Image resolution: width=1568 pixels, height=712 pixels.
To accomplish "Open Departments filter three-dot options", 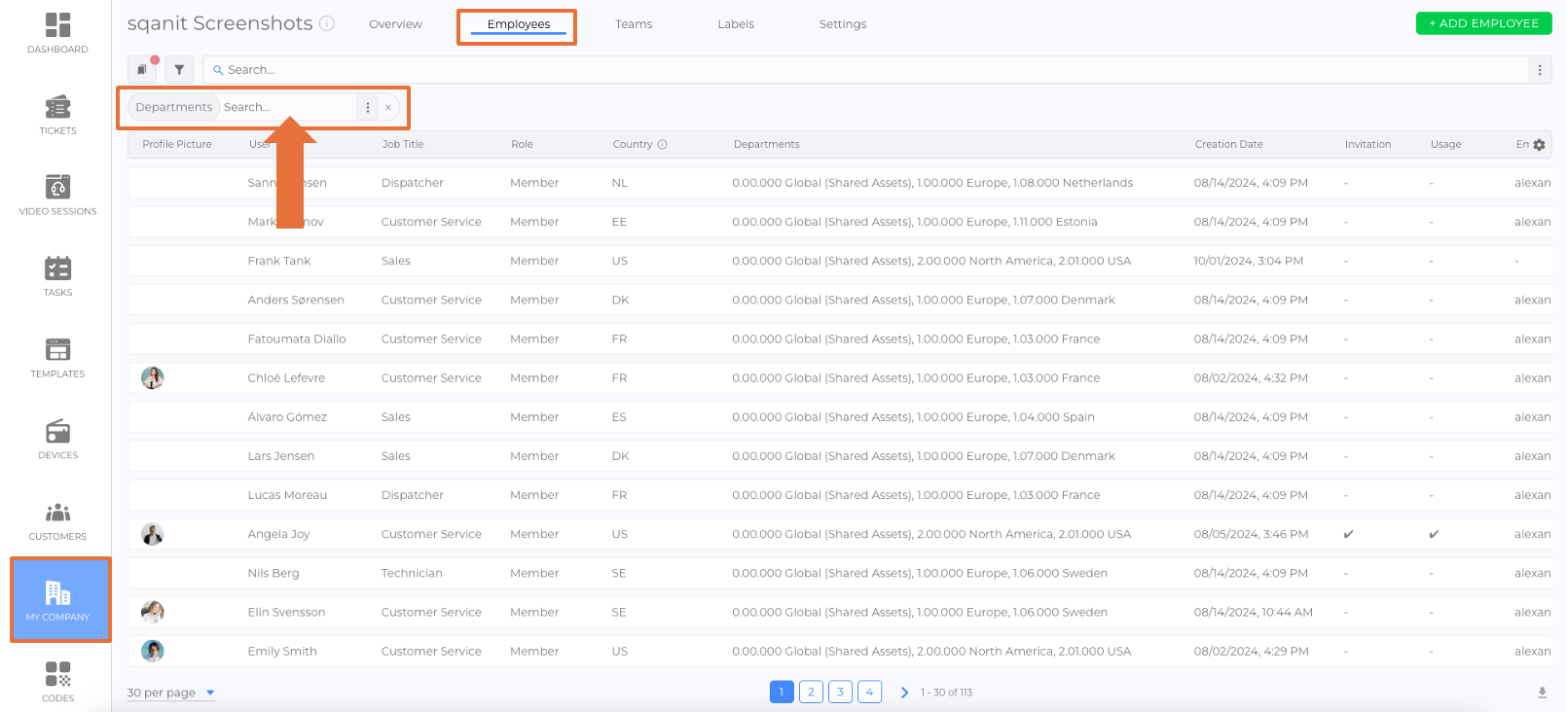I will click(368, 108).
